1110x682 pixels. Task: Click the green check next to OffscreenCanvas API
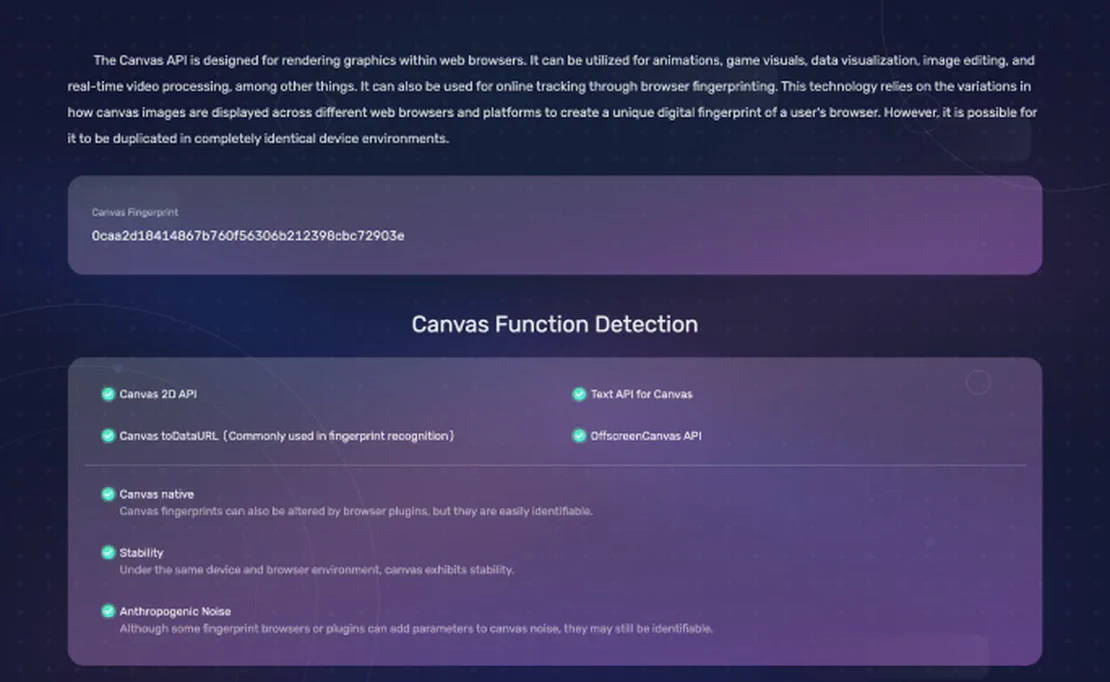click(579, 436)
